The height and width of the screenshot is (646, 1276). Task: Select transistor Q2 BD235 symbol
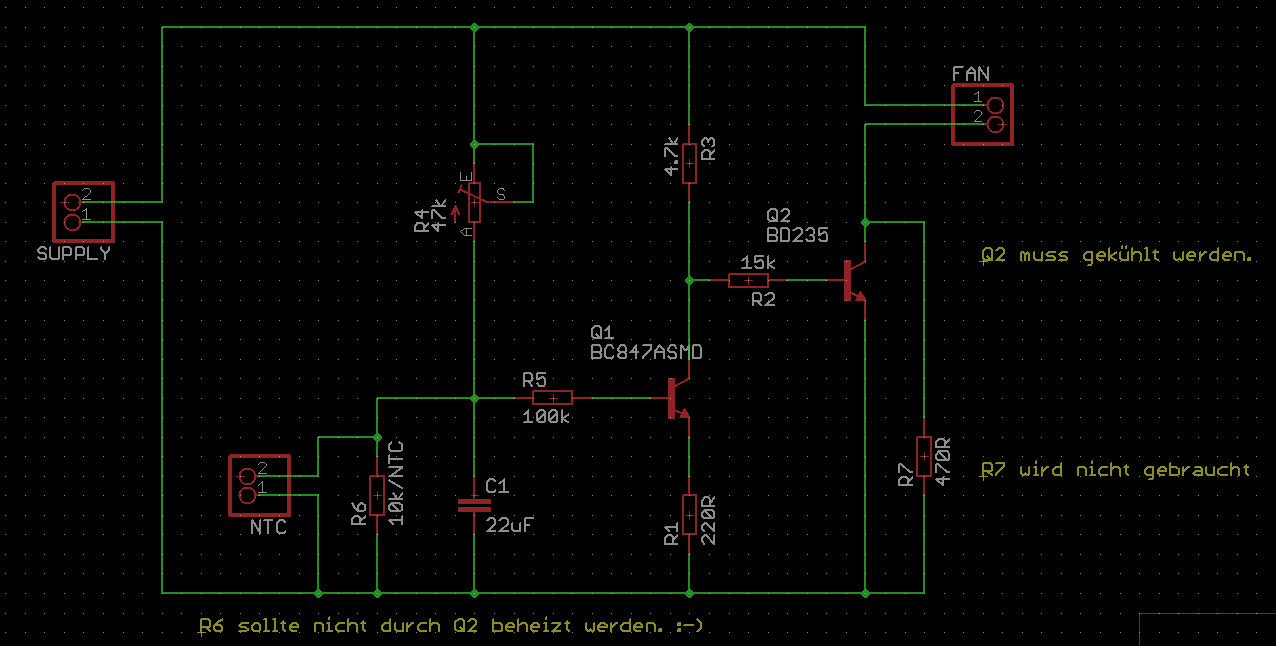click(x=855, y=281)
